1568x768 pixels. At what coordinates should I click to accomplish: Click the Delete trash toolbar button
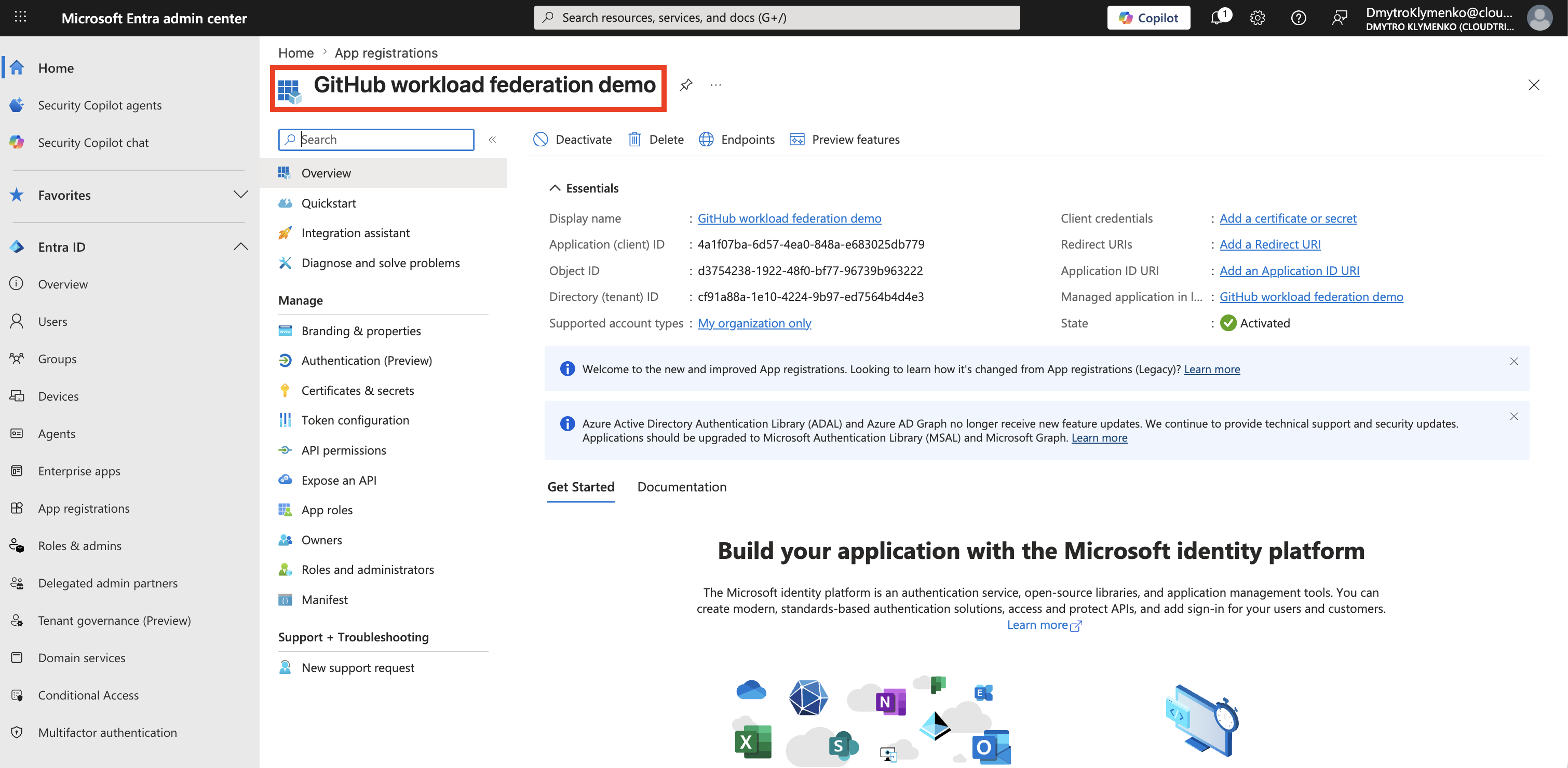656,140
